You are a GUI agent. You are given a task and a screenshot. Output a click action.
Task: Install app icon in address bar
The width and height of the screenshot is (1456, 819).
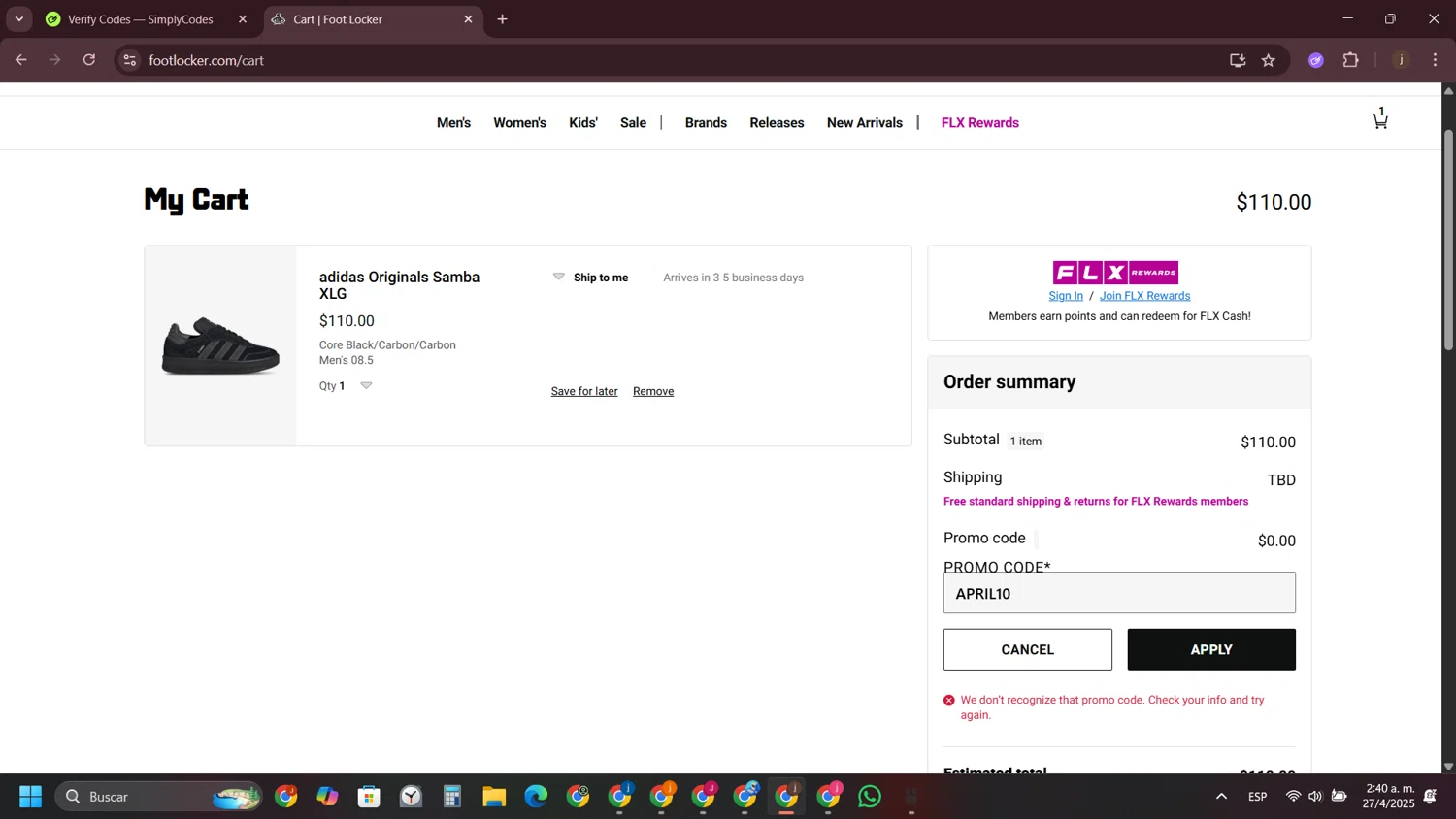[1238, 60]
